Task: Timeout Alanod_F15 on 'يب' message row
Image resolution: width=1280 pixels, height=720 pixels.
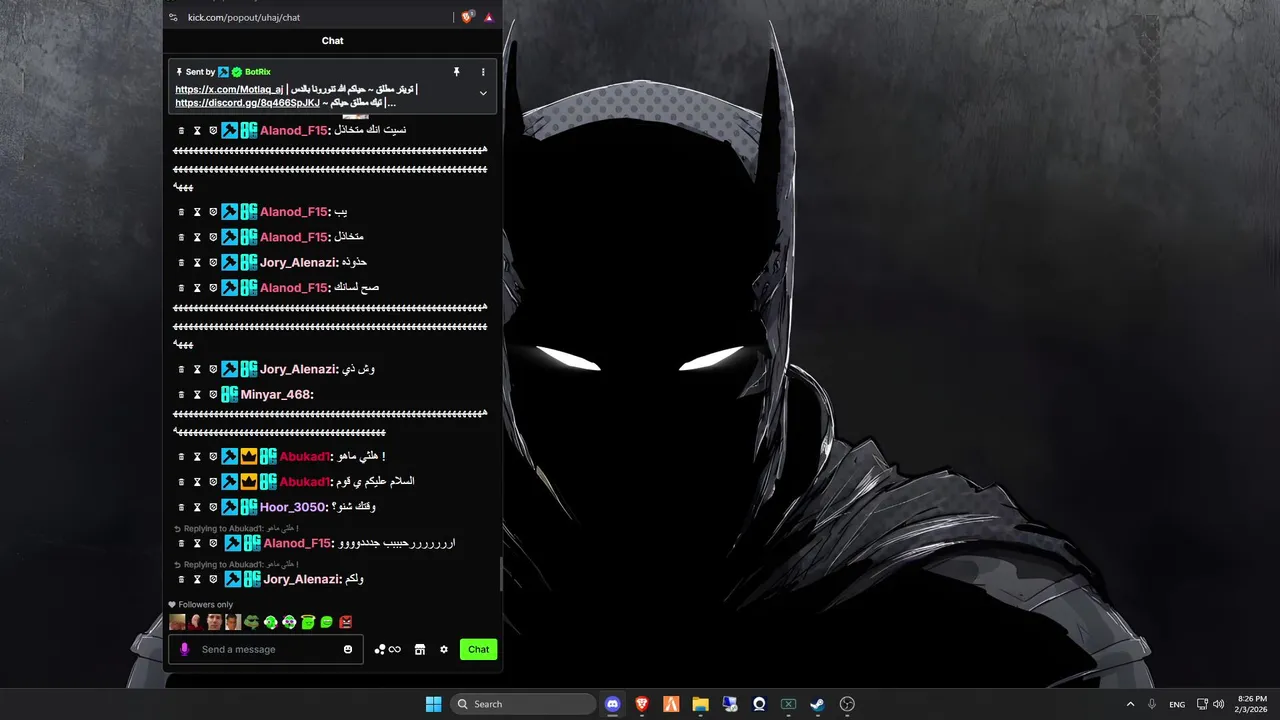Action: pos(197,212)
